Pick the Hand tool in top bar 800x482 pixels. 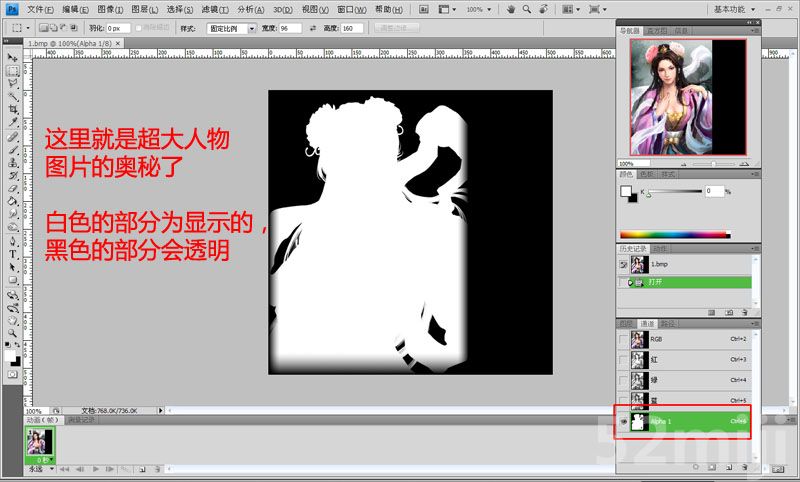click(511, 9)
